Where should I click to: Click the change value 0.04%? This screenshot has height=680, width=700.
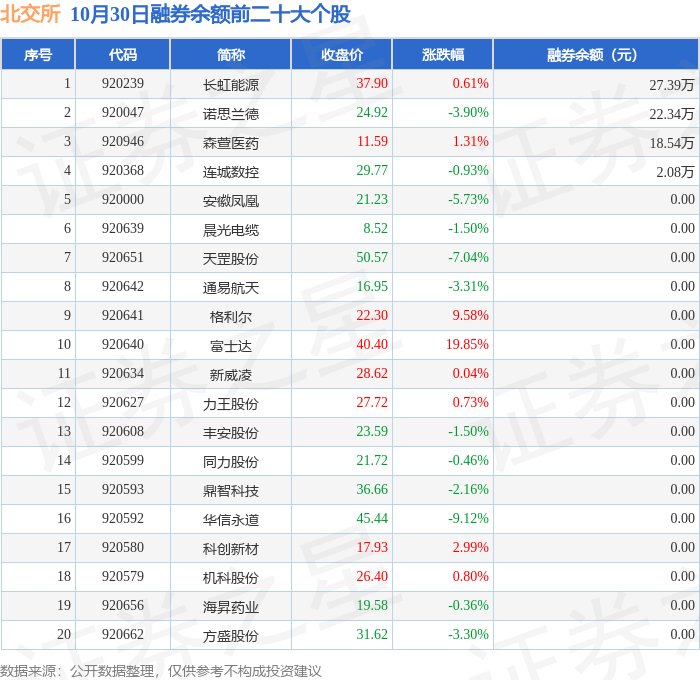pyautogui.click(x=471, y=374)
